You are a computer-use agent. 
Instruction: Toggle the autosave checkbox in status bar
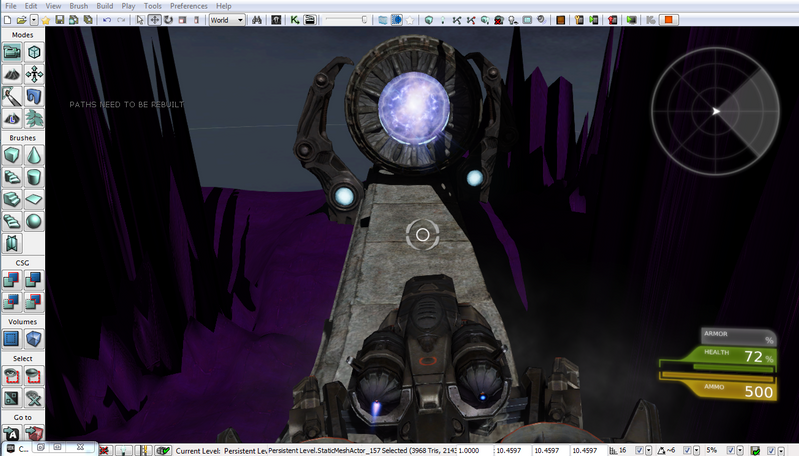click(771, 451)
